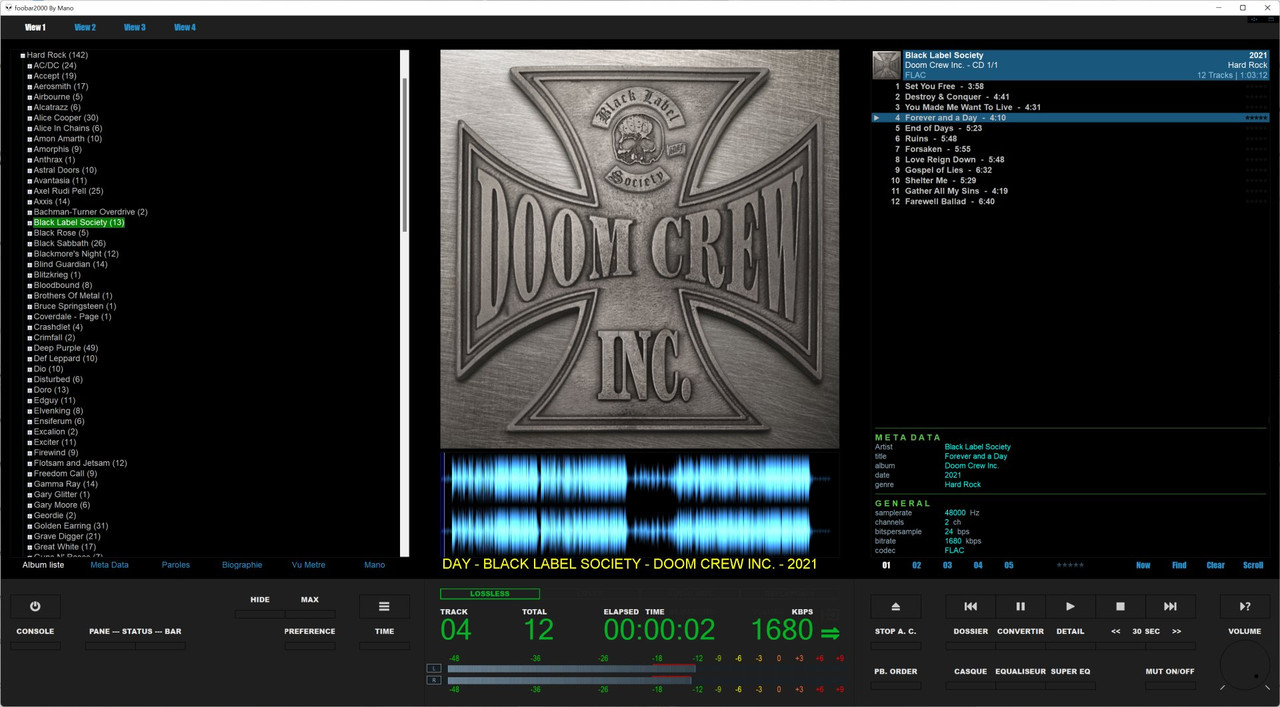Expand the Aerosmith (17) node
This screenshot has width=1280, height=707.
coord(30,87)
